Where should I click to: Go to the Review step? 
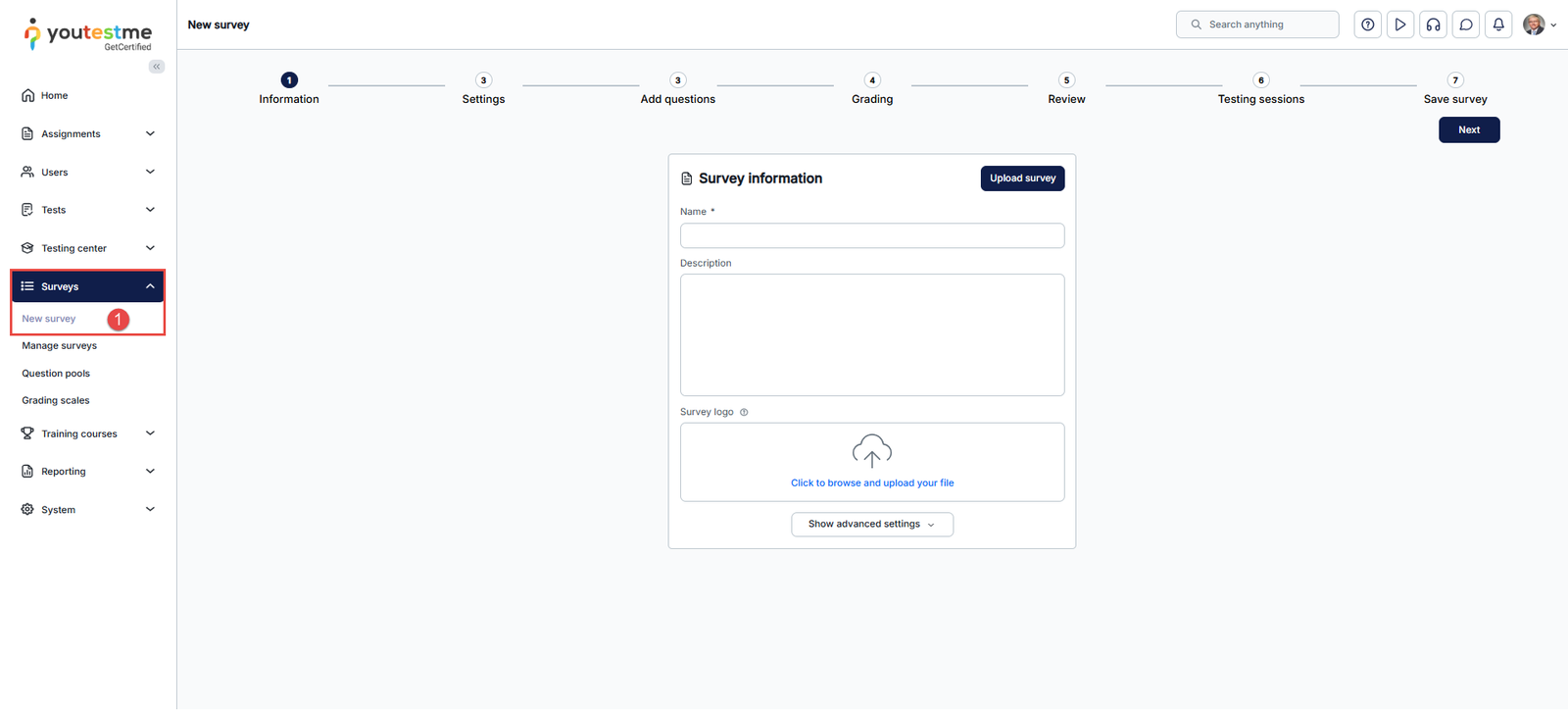click(x=1066, y=88)
